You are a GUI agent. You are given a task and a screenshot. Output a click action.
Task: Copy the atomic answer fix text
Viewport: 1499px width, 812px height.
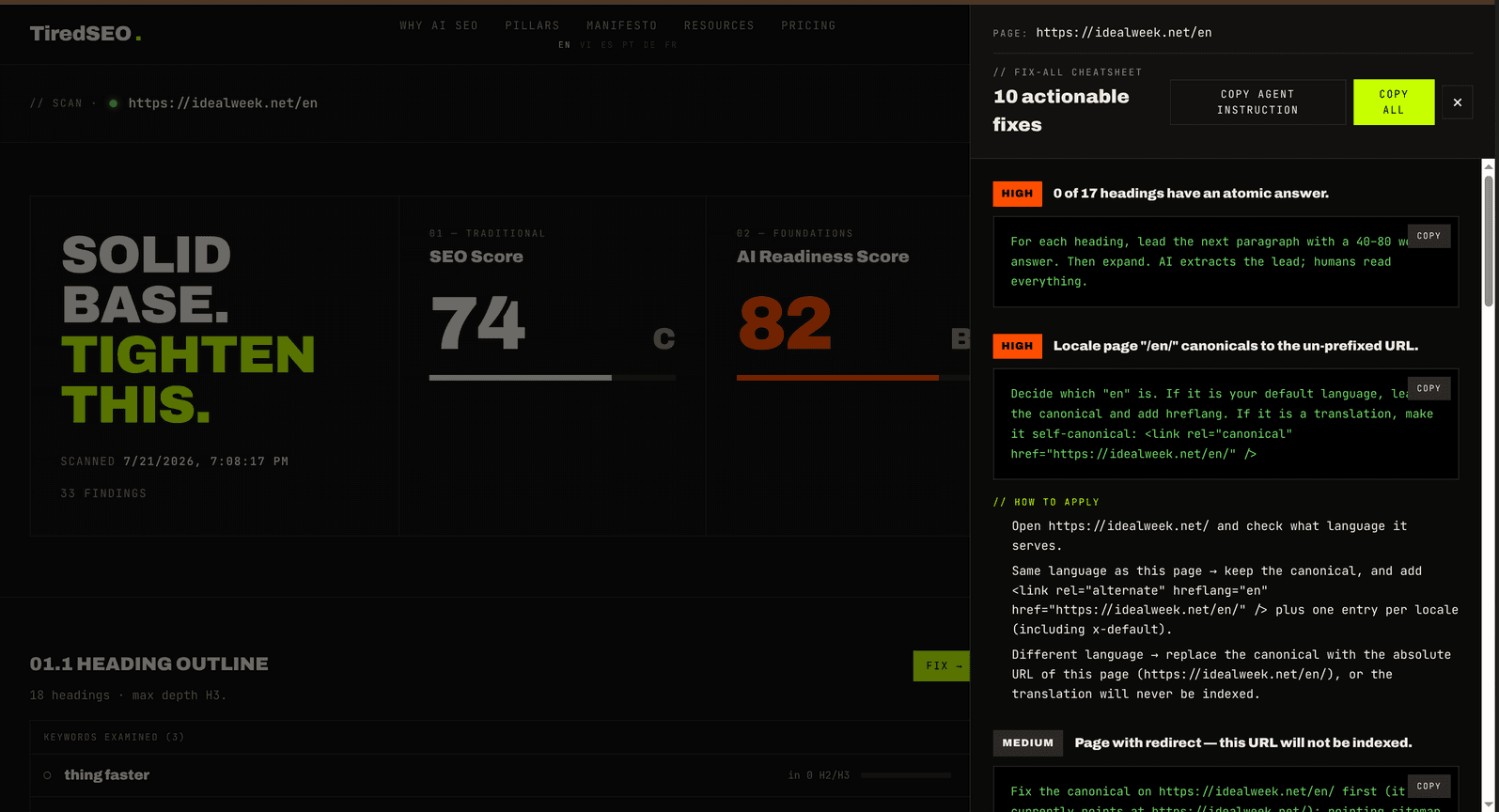click(1429, 236)
